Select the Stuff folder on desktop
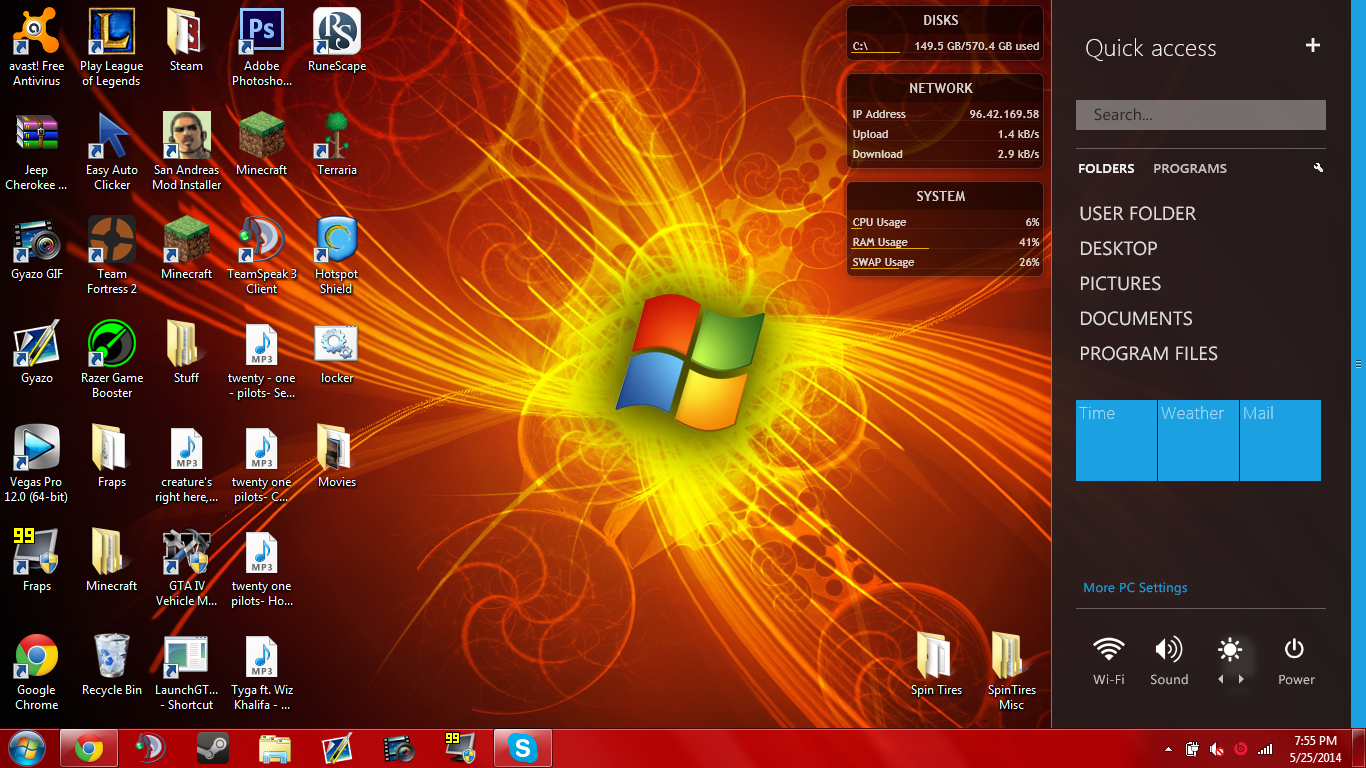 [187, 352]
